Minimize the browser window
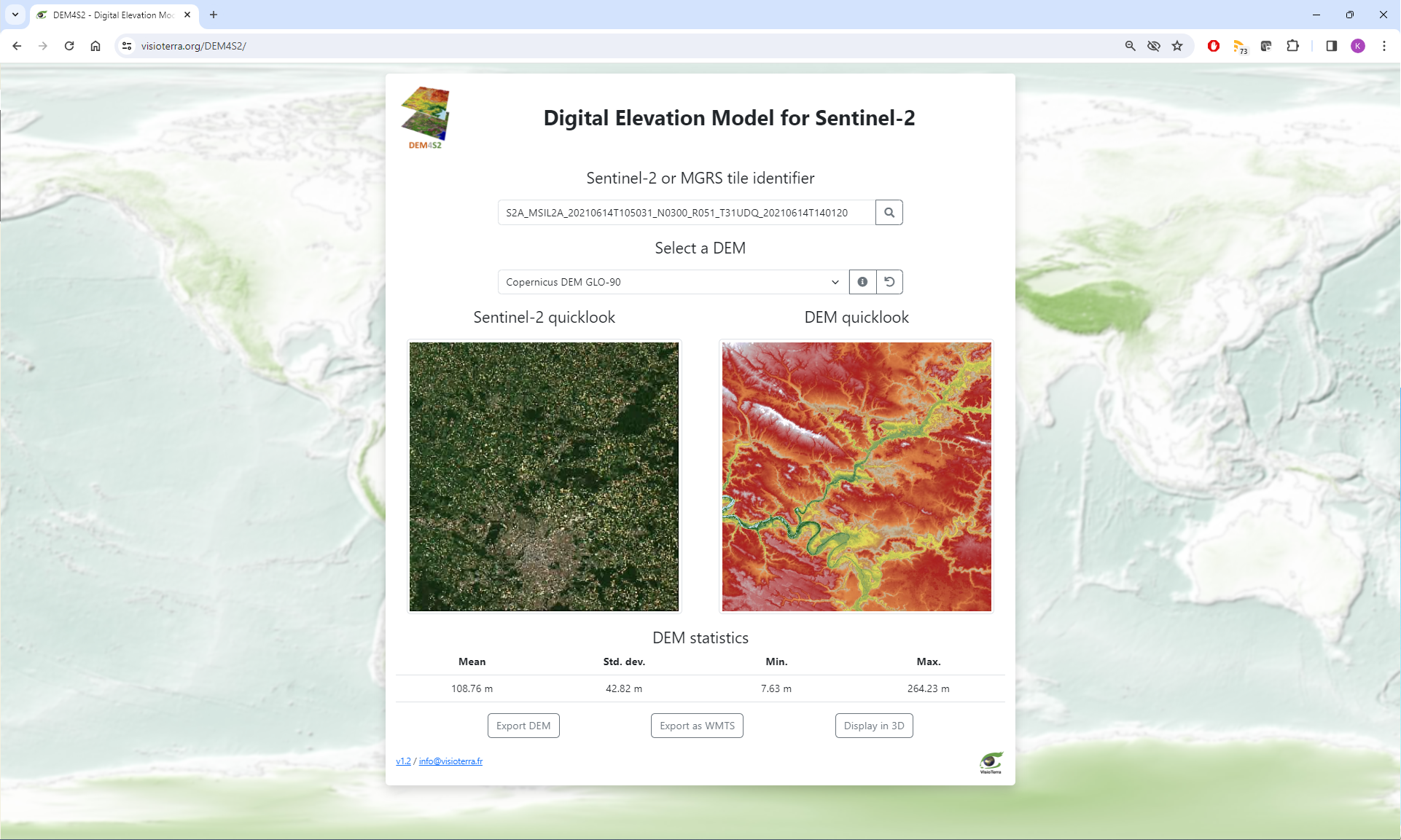The width and height of the screenshot is (1401, 840). point(1316,15)
